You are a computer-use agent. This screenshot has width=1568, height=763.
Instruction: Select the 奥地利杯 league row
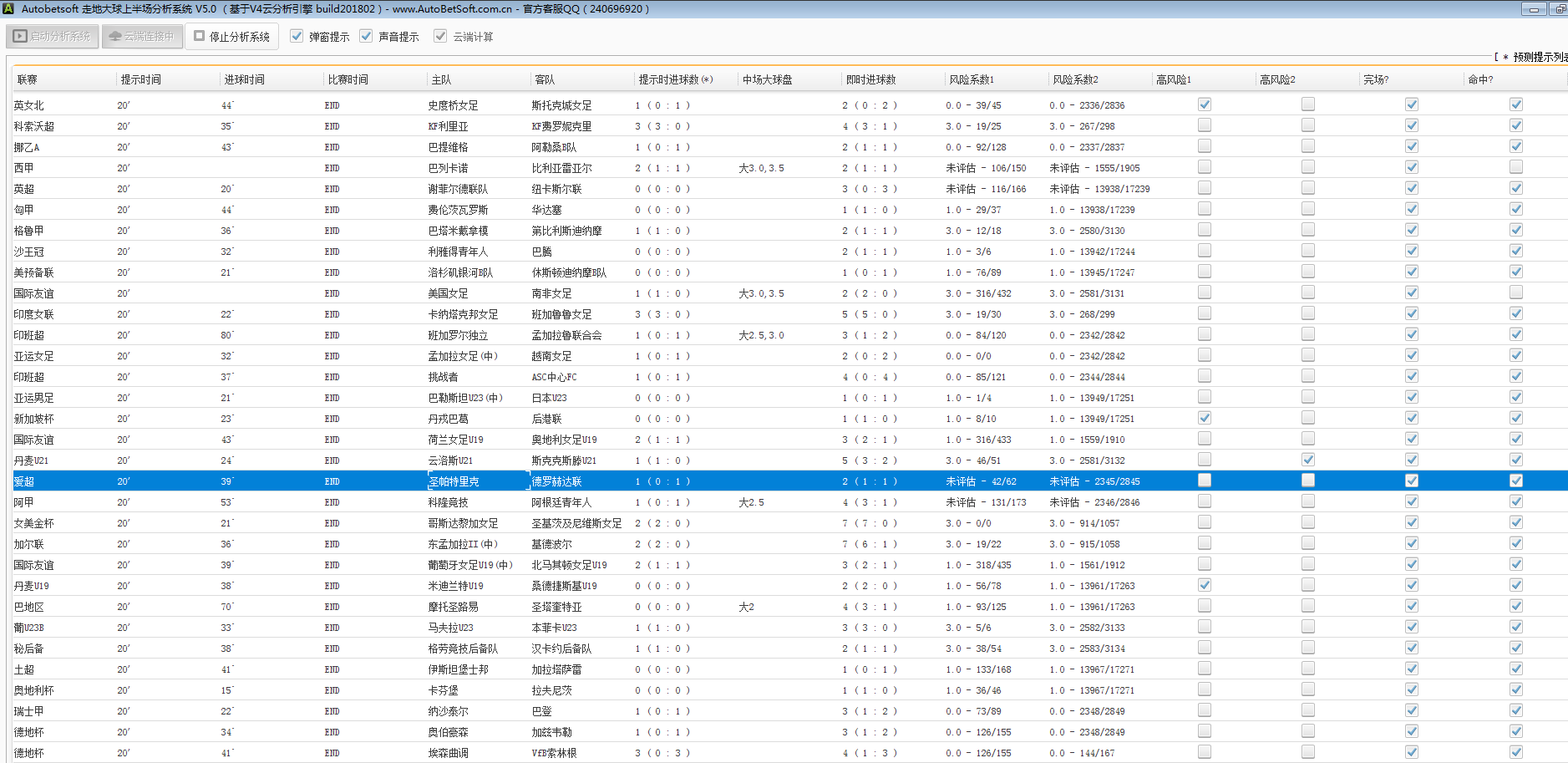click(33, 690)
